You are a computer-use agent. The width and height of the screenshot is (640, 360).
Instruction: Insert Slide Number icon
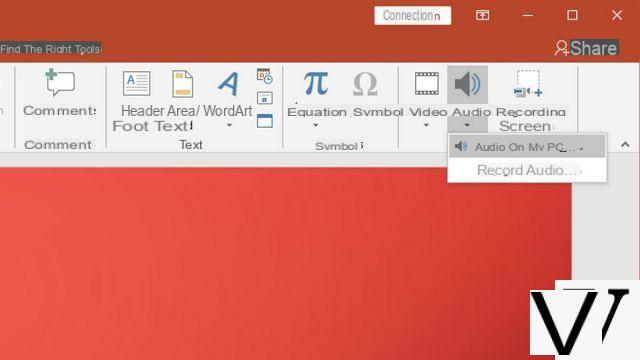264,98
